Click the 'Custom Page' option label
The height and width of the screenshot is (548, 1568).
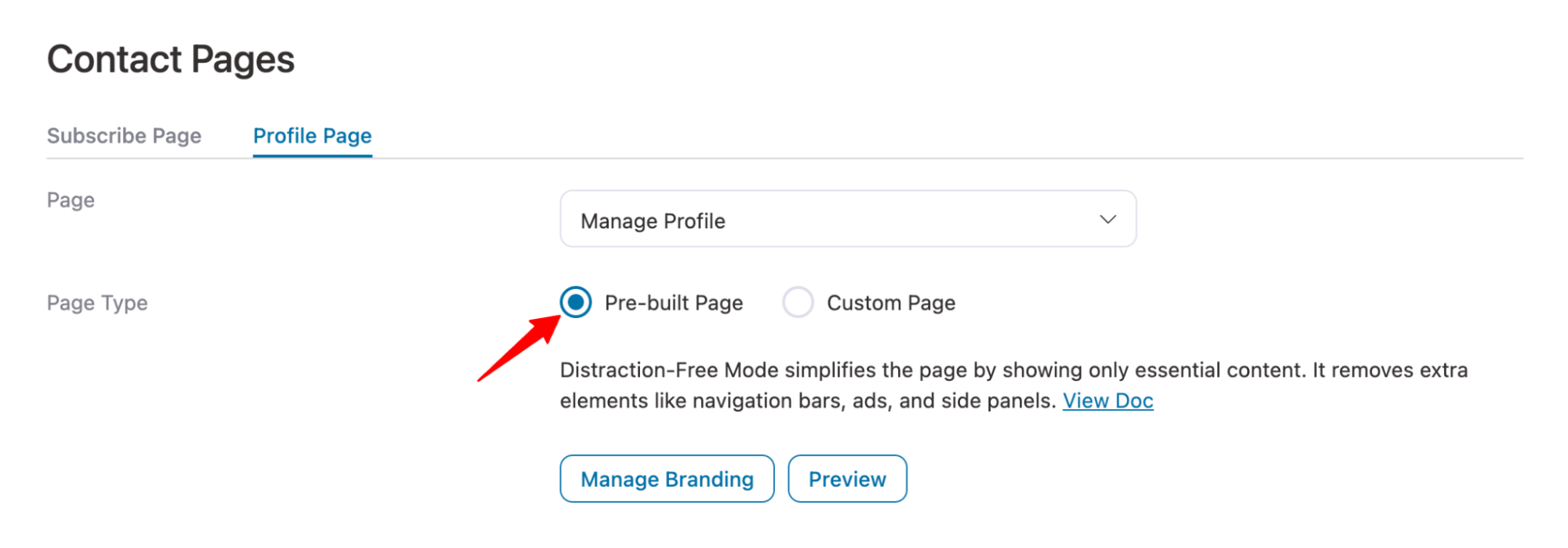coord(891,303)
